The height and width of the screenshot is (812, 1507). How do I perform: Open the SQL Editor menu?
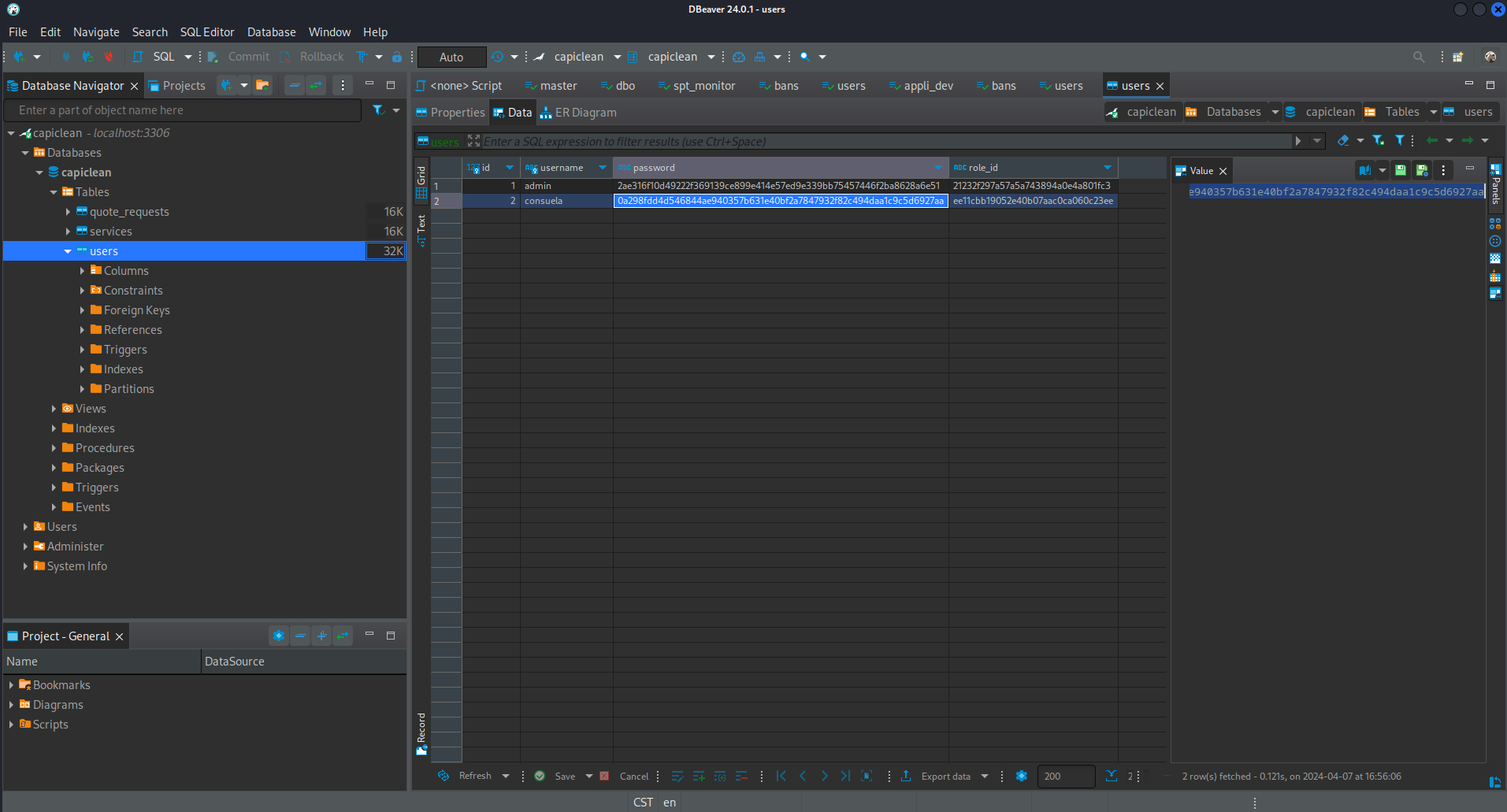207,32
